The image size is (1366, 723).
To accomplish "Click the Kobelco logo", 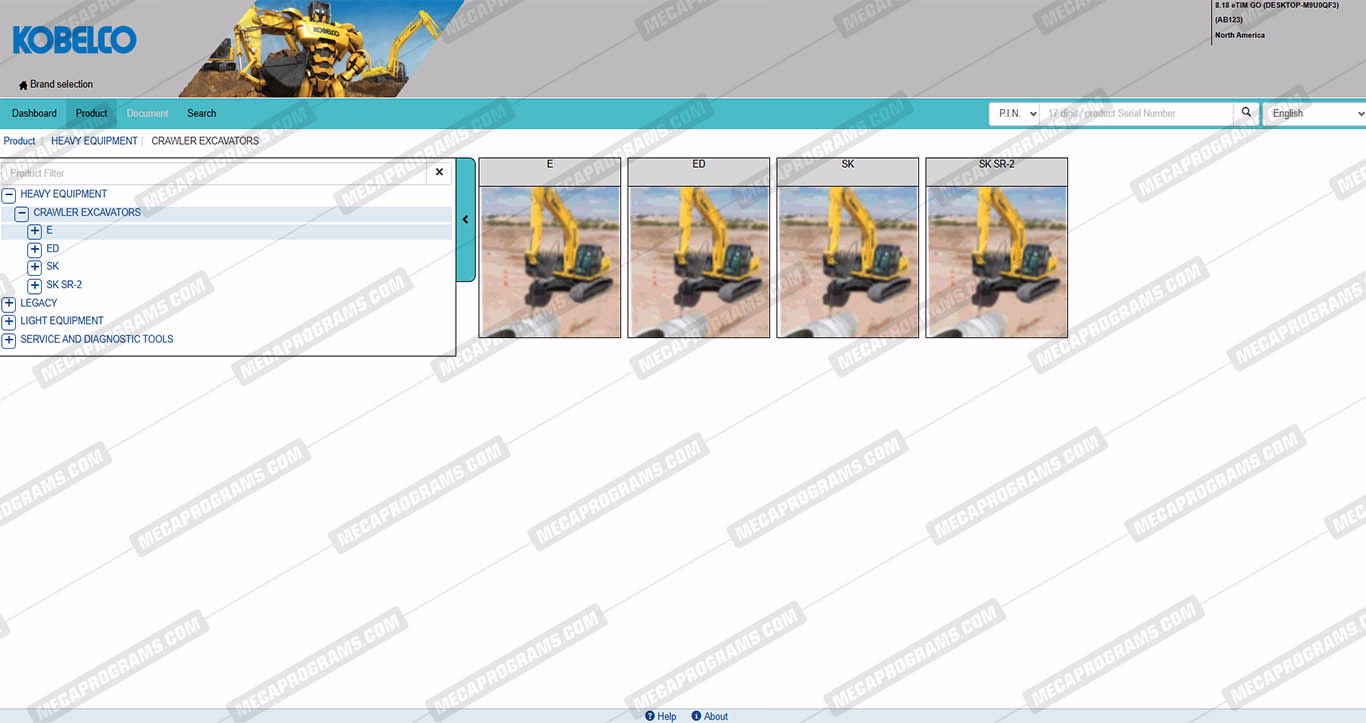I will pyautogui.click(x=74, y=40).
